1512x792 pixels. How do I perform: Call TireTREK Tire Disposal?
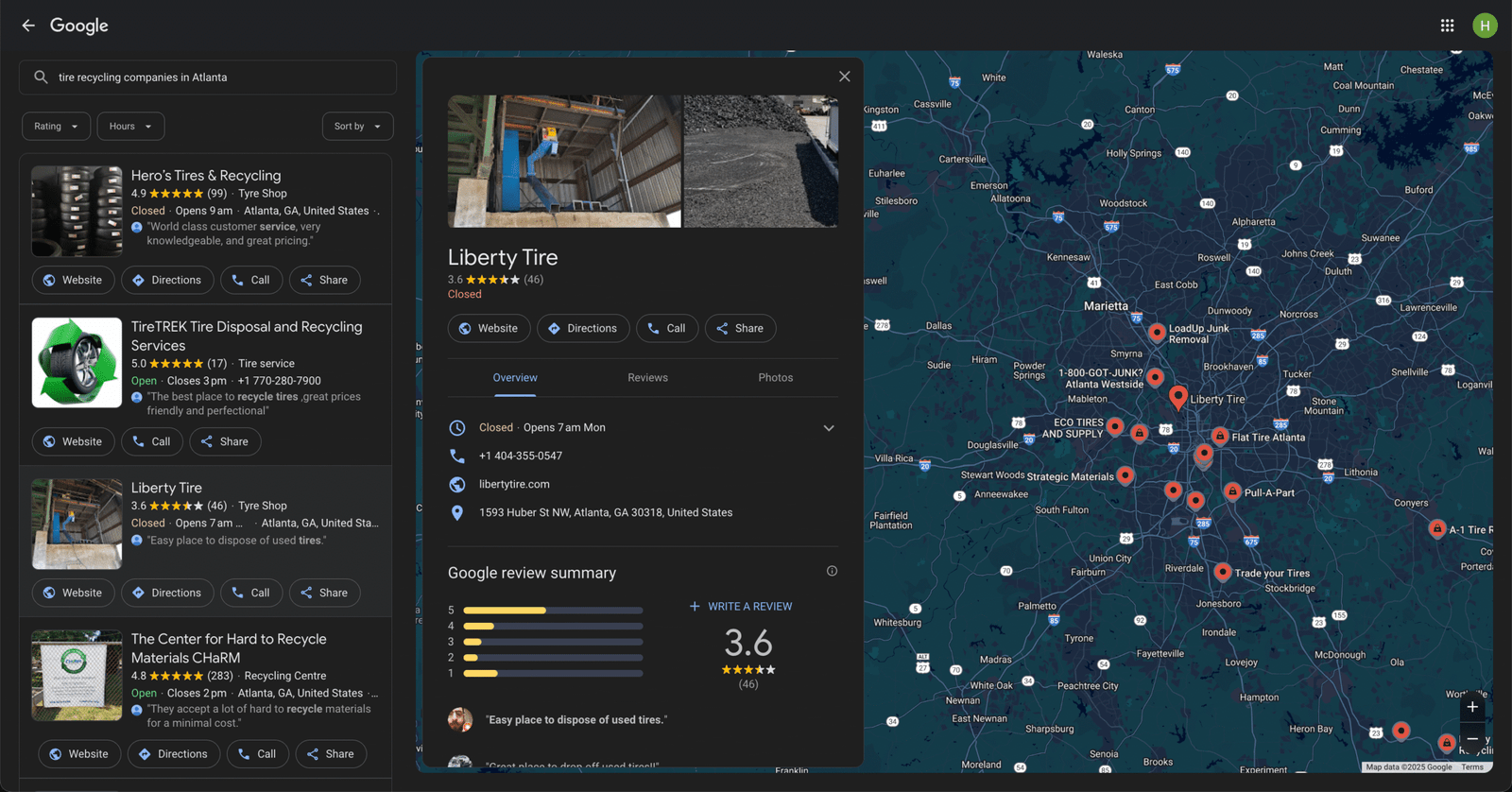tap(152, 441)
